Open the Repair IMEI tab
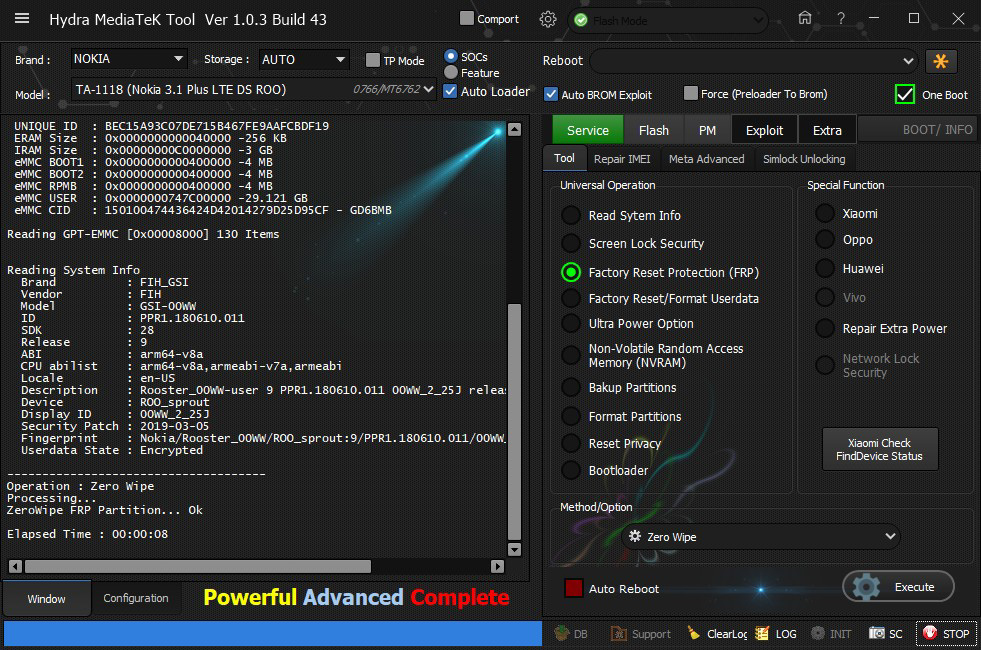The width and height of the screenshot is (981, 650). (622, 159)
